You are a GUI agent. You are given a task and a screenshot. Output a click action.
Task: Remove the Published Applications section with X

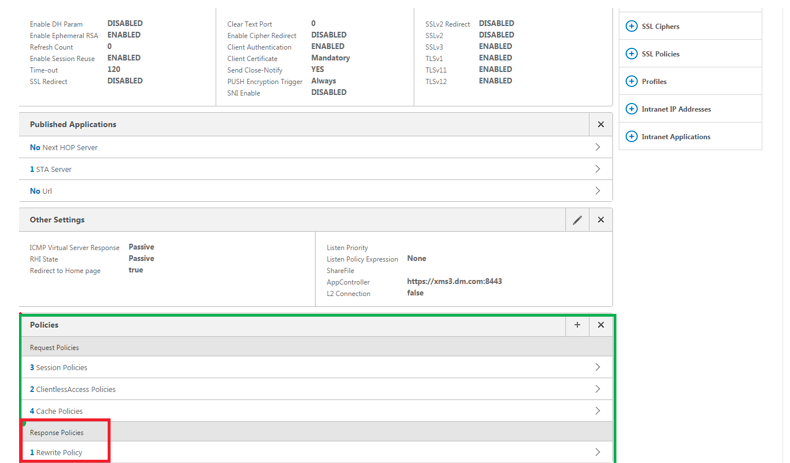[x=600, y=125]
